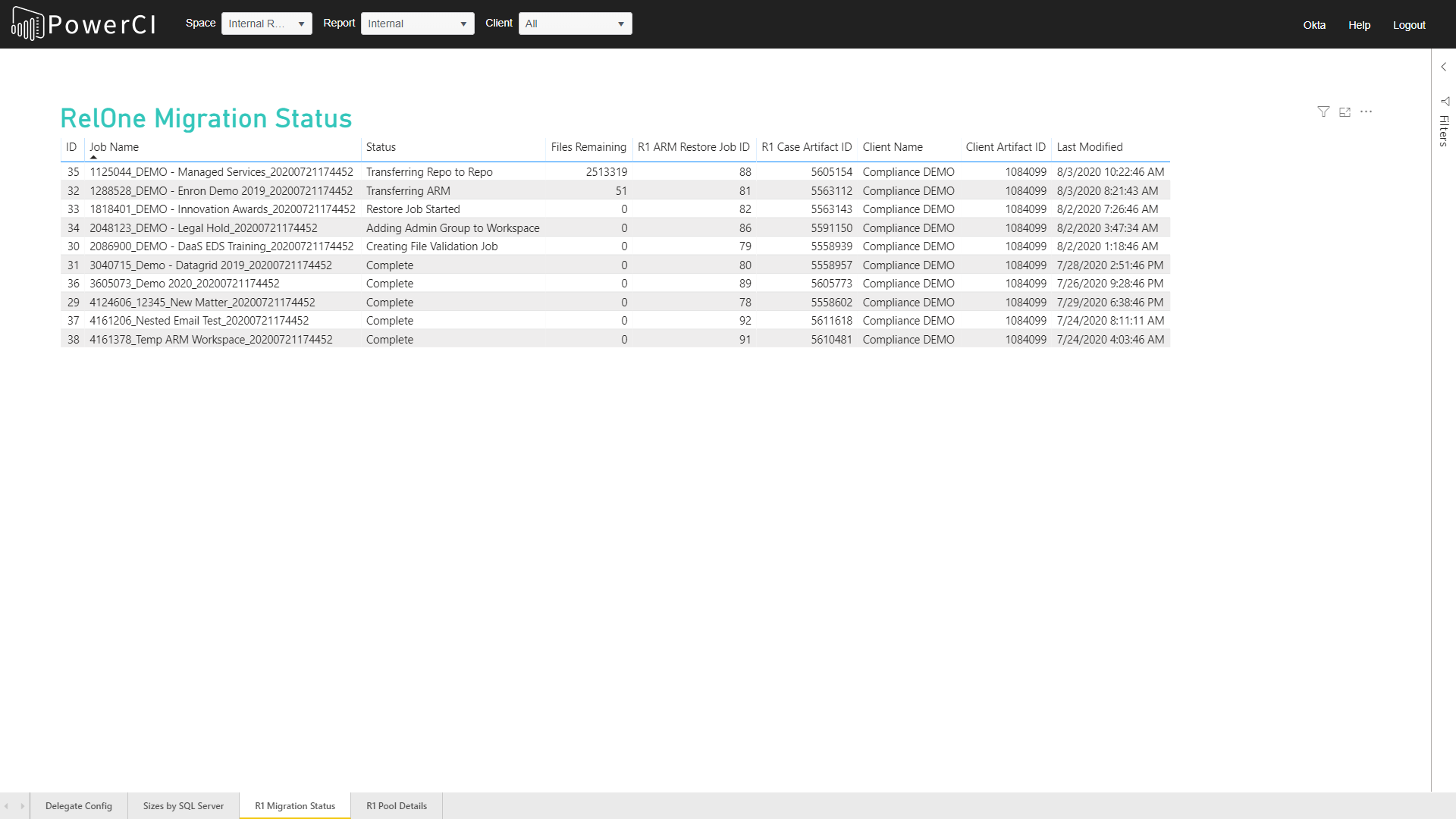Click the right navigation arrow icon
Viewport: 1456px width, 819px height.
coord(22,806)
